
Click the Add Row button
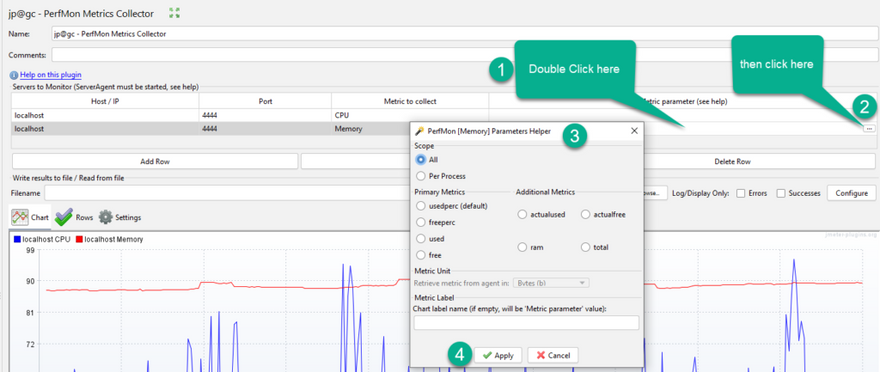[154, 162]
